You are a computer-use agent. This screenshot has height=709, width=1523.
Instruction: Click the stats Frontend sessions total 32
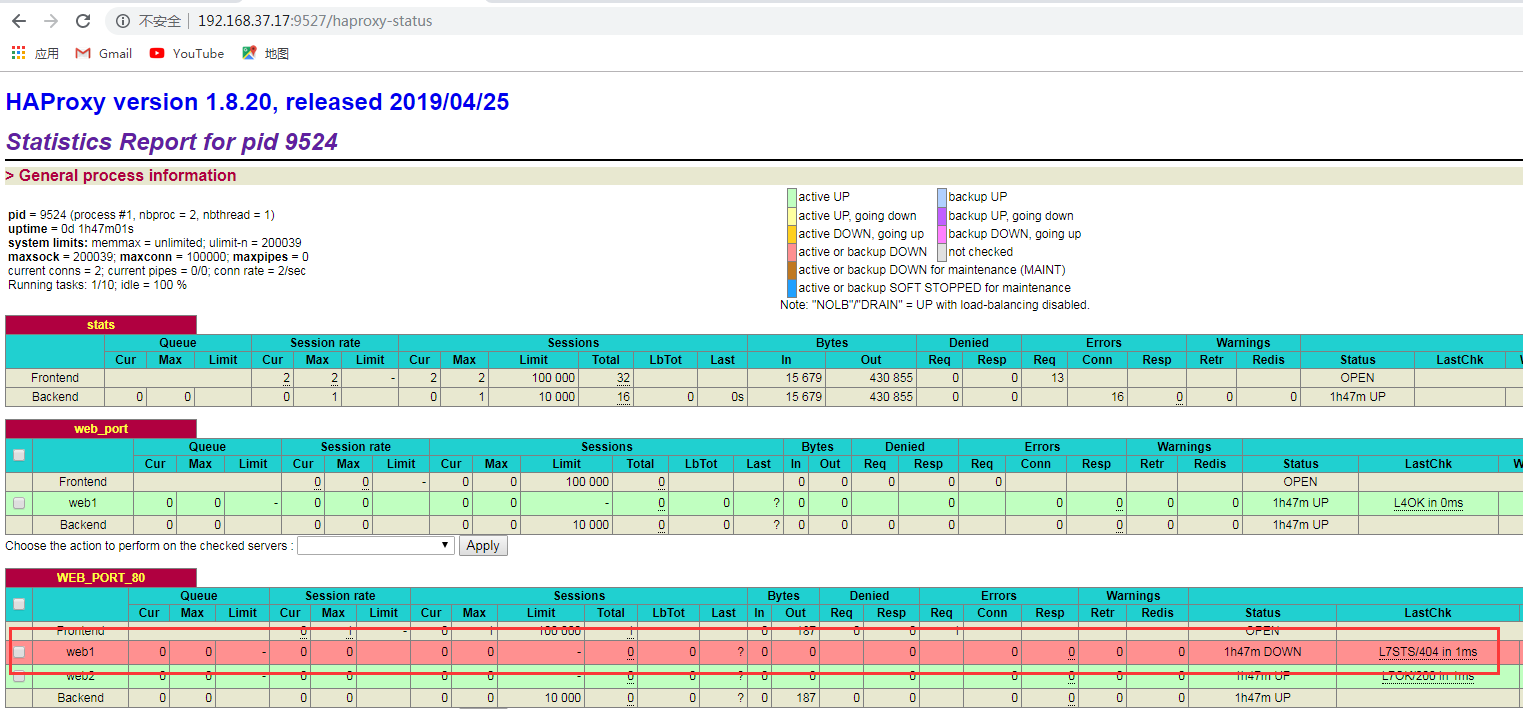coord(624,378)
